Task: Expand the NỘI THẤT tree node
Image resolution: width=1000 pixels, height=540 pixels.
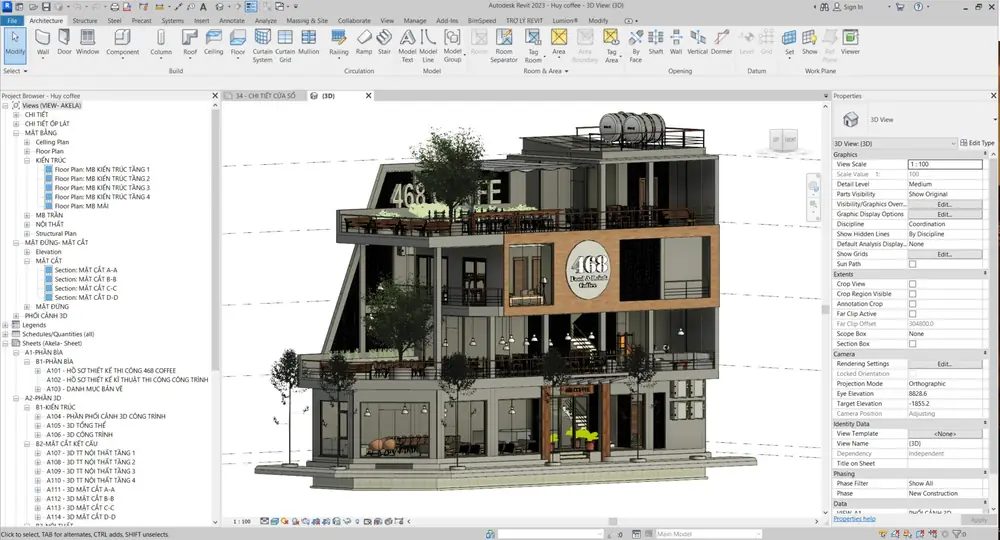Action: coord(27,224)
